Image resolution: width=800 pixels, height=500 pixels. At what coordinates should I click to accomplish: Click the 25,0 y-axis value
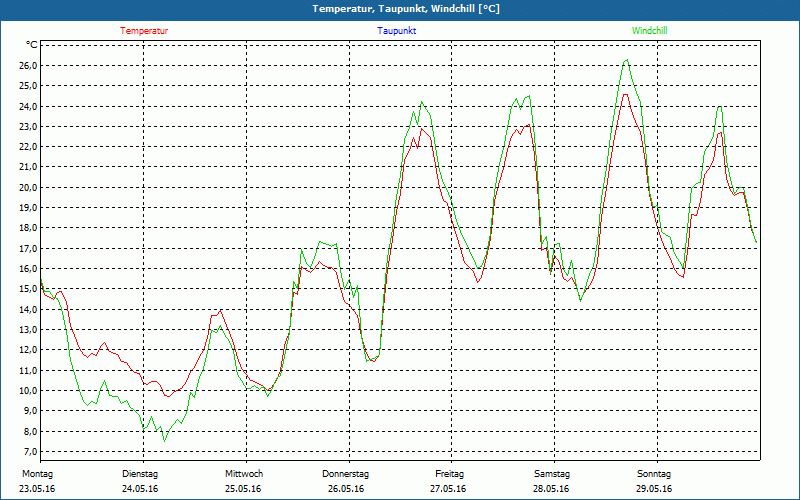tap(29, 86)
